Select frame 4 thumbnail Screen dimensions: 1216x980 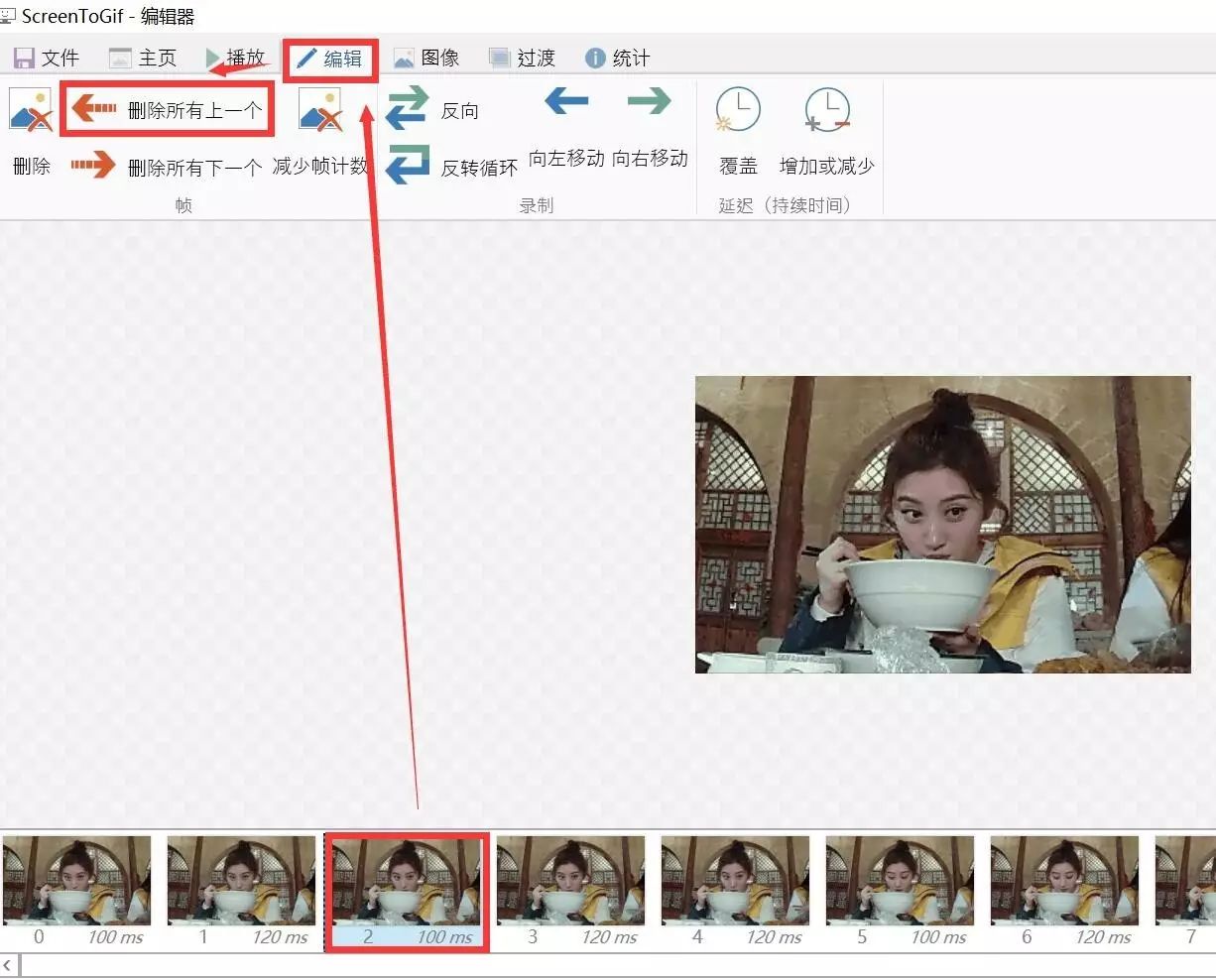click(x=736, y=881)
